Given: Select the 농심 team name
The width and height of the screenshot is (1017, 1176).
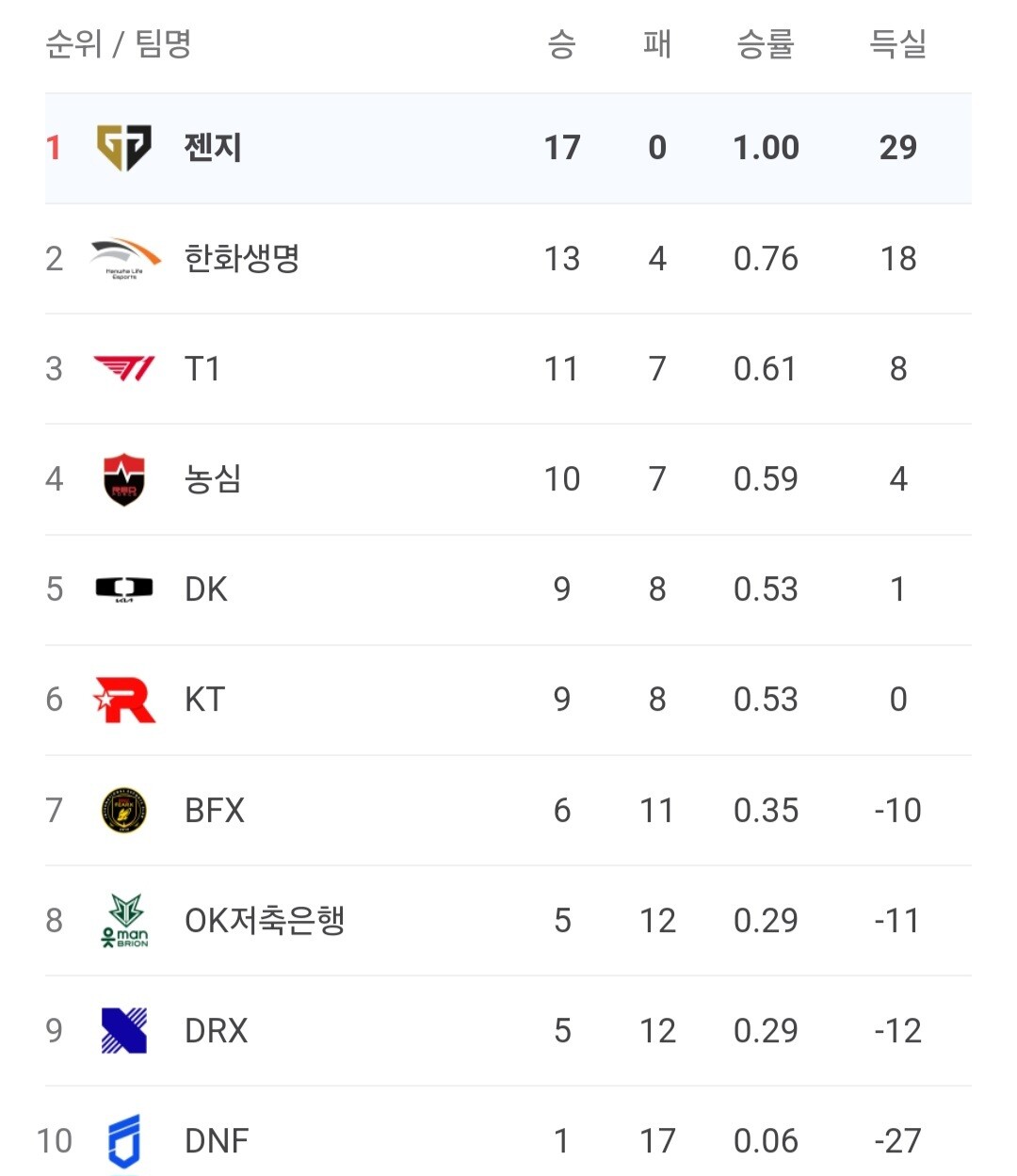Looking at the screenshot, I should point(213,479).
